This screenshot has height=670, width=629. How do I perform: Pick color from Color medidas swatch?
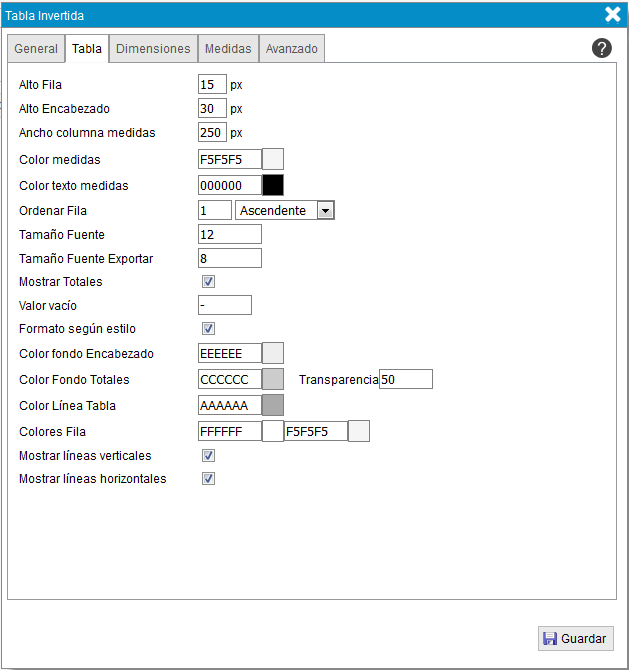273,159
